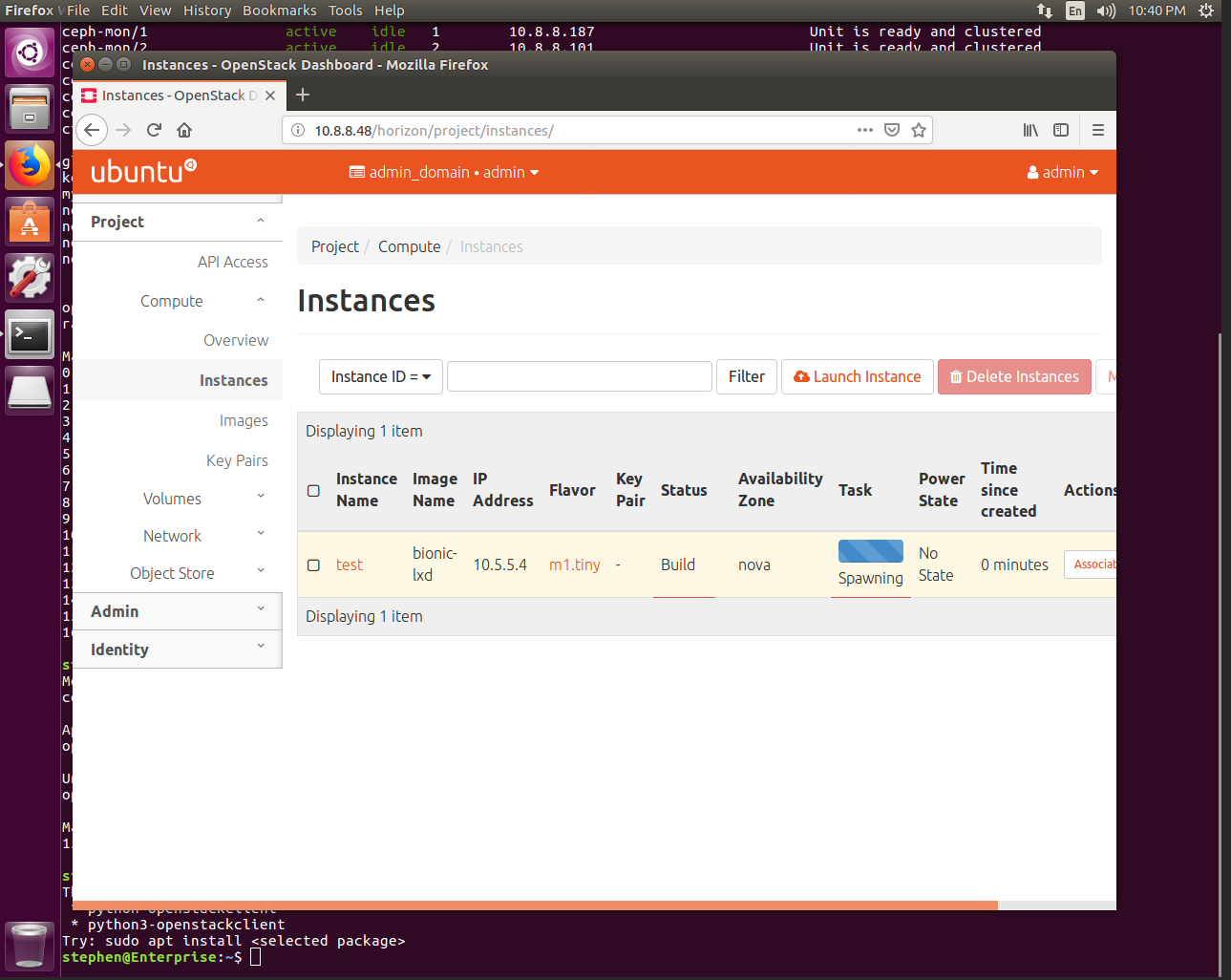Open the test instance link

point(350,565)
